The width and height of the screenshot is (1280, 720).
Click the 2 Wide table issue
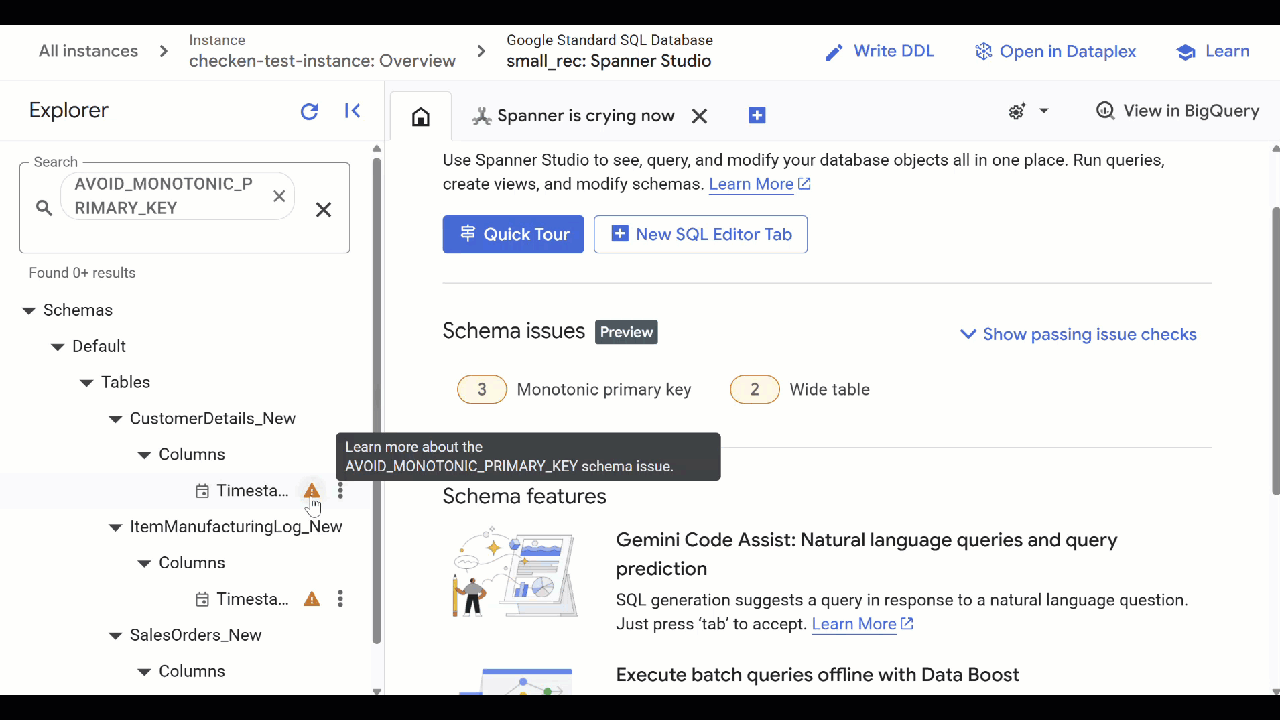800,390
